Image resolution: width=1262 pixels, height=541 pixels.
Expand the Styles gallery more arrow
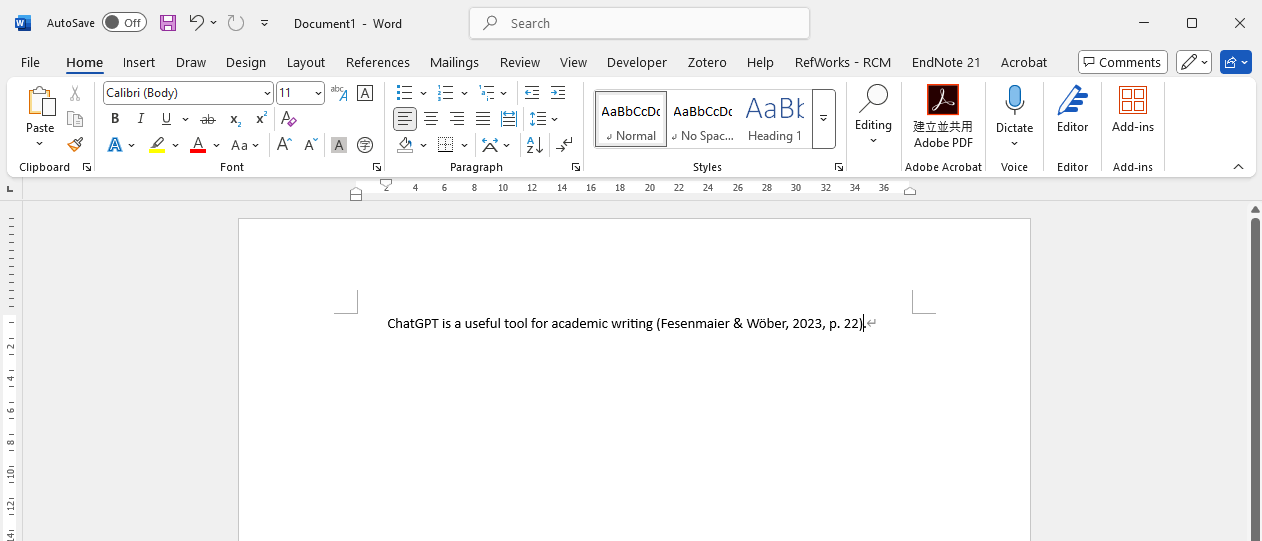[823, 118]
